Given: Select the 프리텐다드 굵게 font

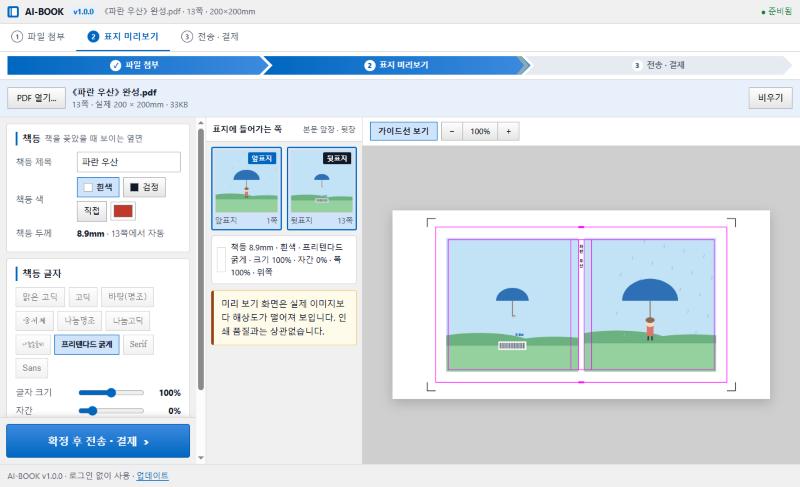Looking at the screenshot, I should tap(87, 344).
